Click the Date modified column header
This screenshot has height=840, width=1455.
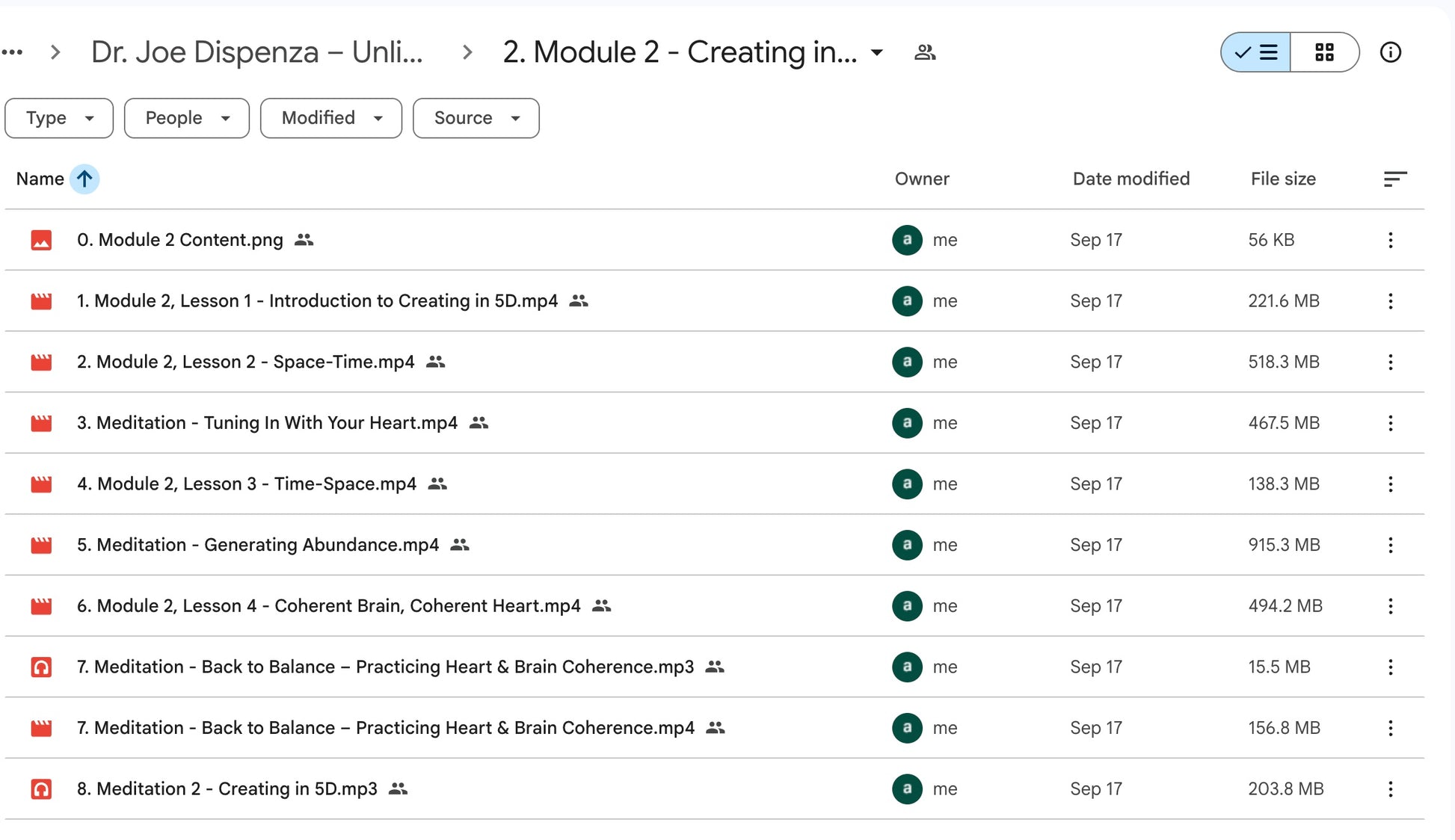click(1131, 179)
